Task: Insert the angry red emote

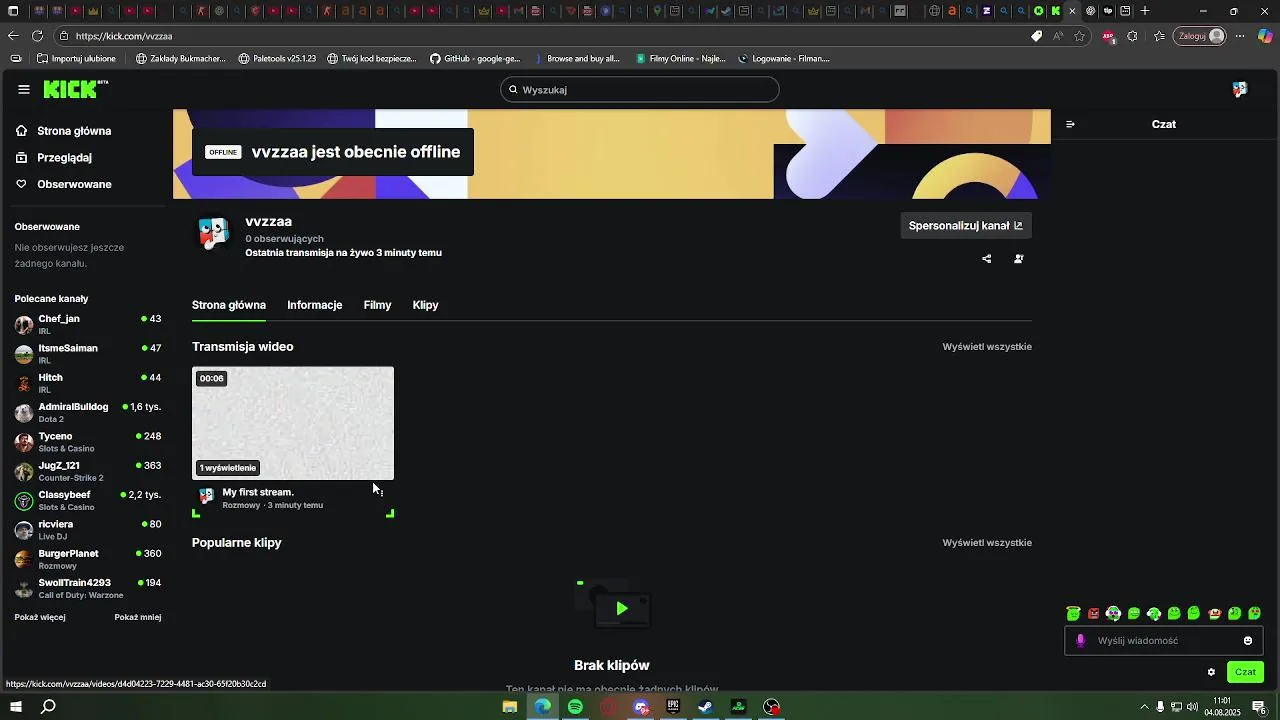Action: (x=1094, y=613)
